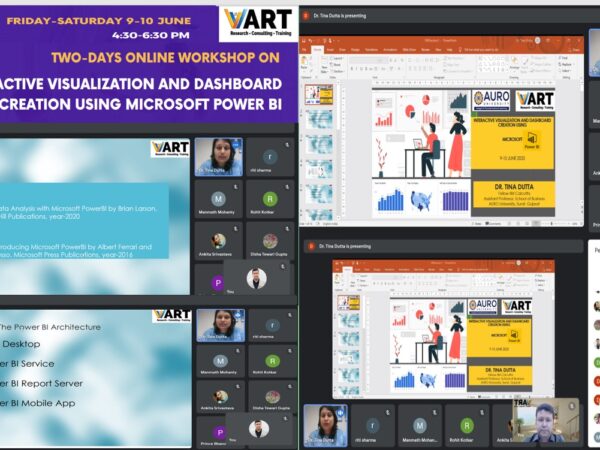Click Undo icon in larger PowerPoint title bar

pyautogui.click(x=310, y=41)
